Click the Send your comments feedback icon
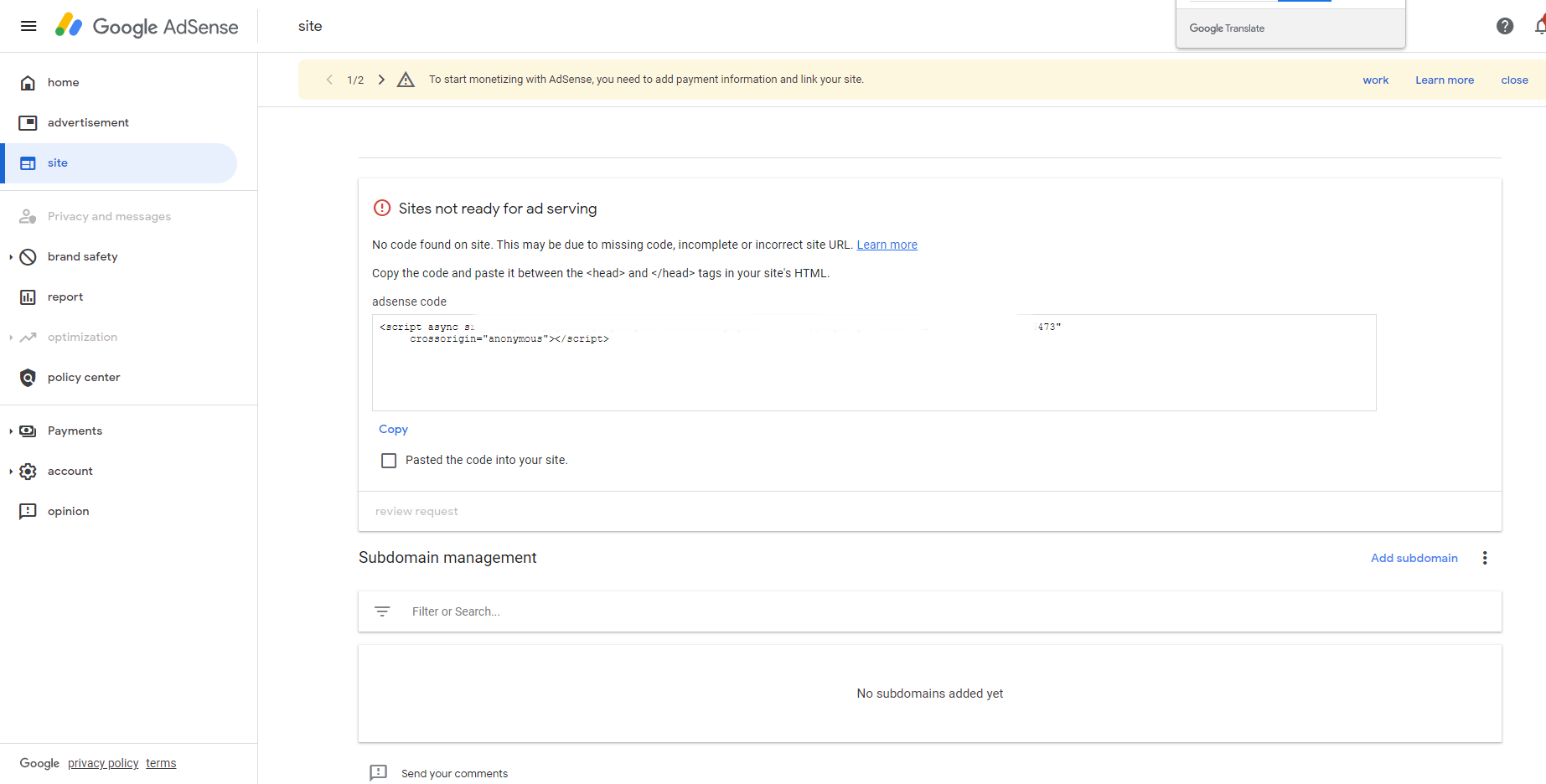 click(379, 772)
